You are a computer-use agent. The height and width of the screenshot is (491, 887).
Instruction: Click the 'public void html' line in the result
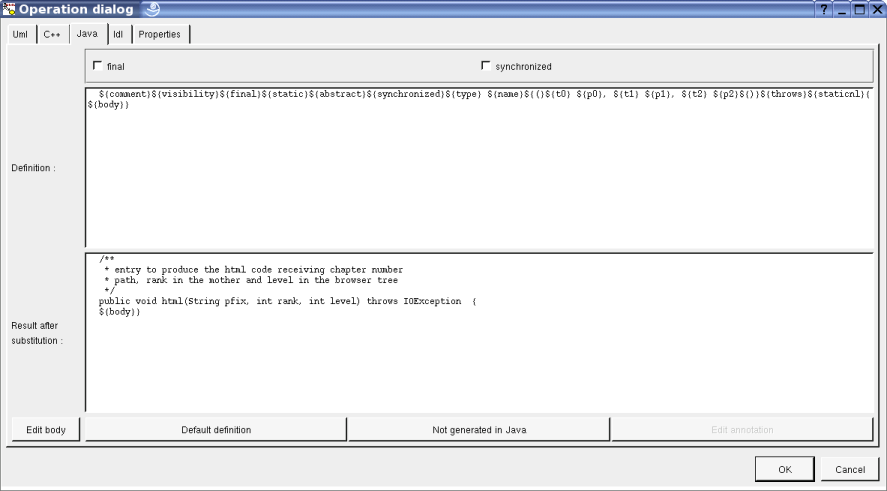coord(287,302)
